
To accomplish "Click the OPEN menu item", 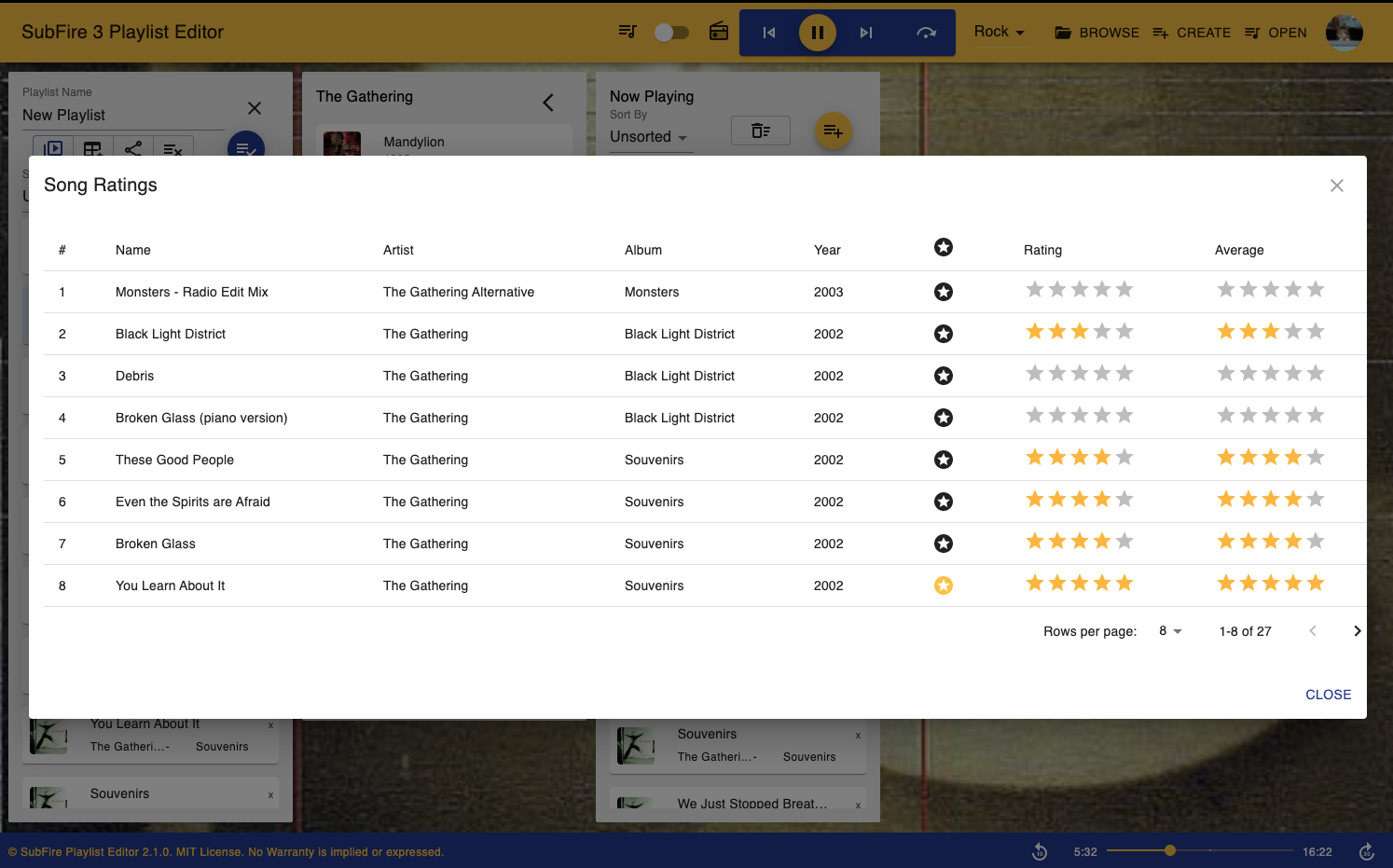I will click(1276, 33).
